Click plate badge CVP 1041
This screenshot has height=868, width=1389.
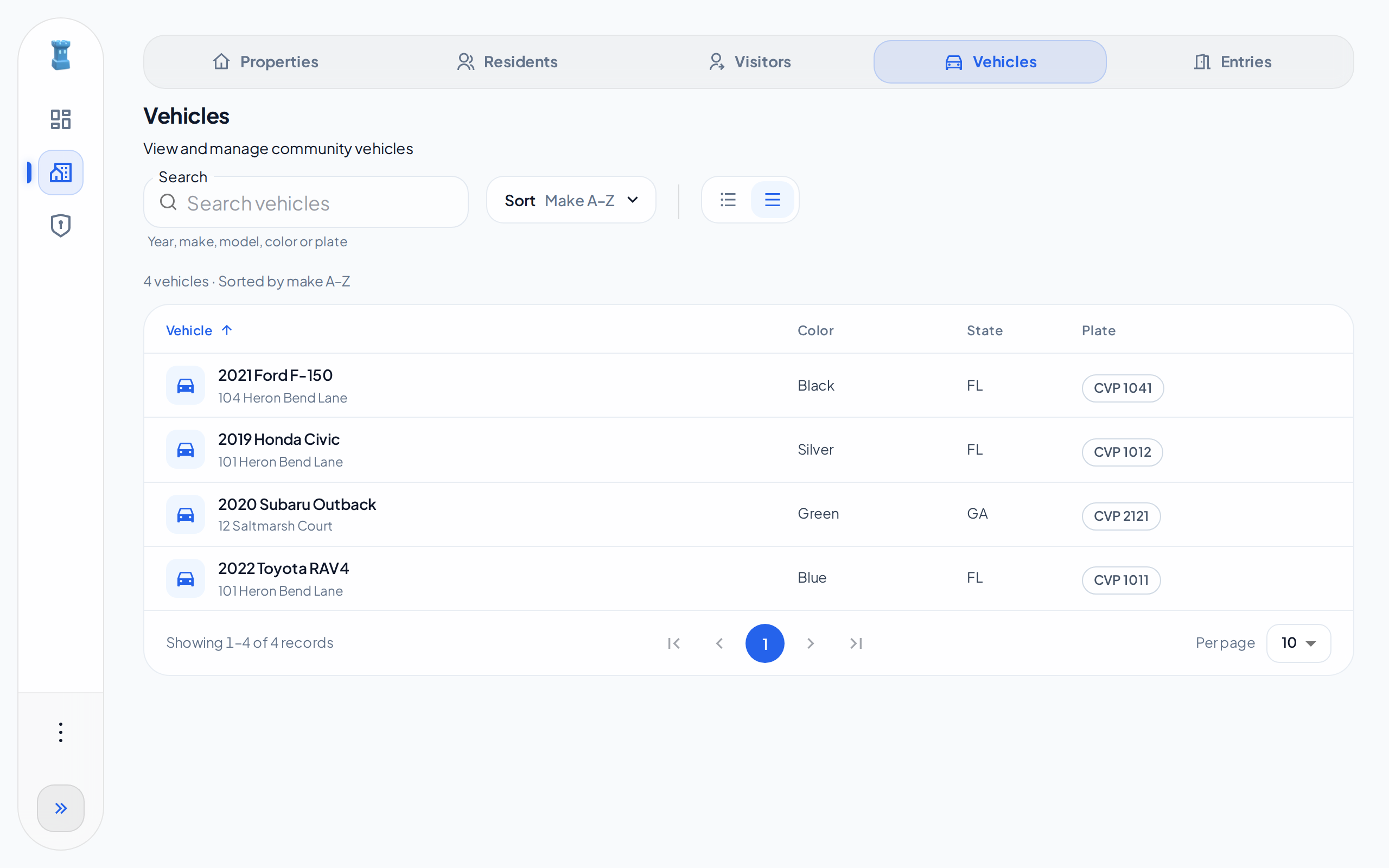[x=1123, y=388]
